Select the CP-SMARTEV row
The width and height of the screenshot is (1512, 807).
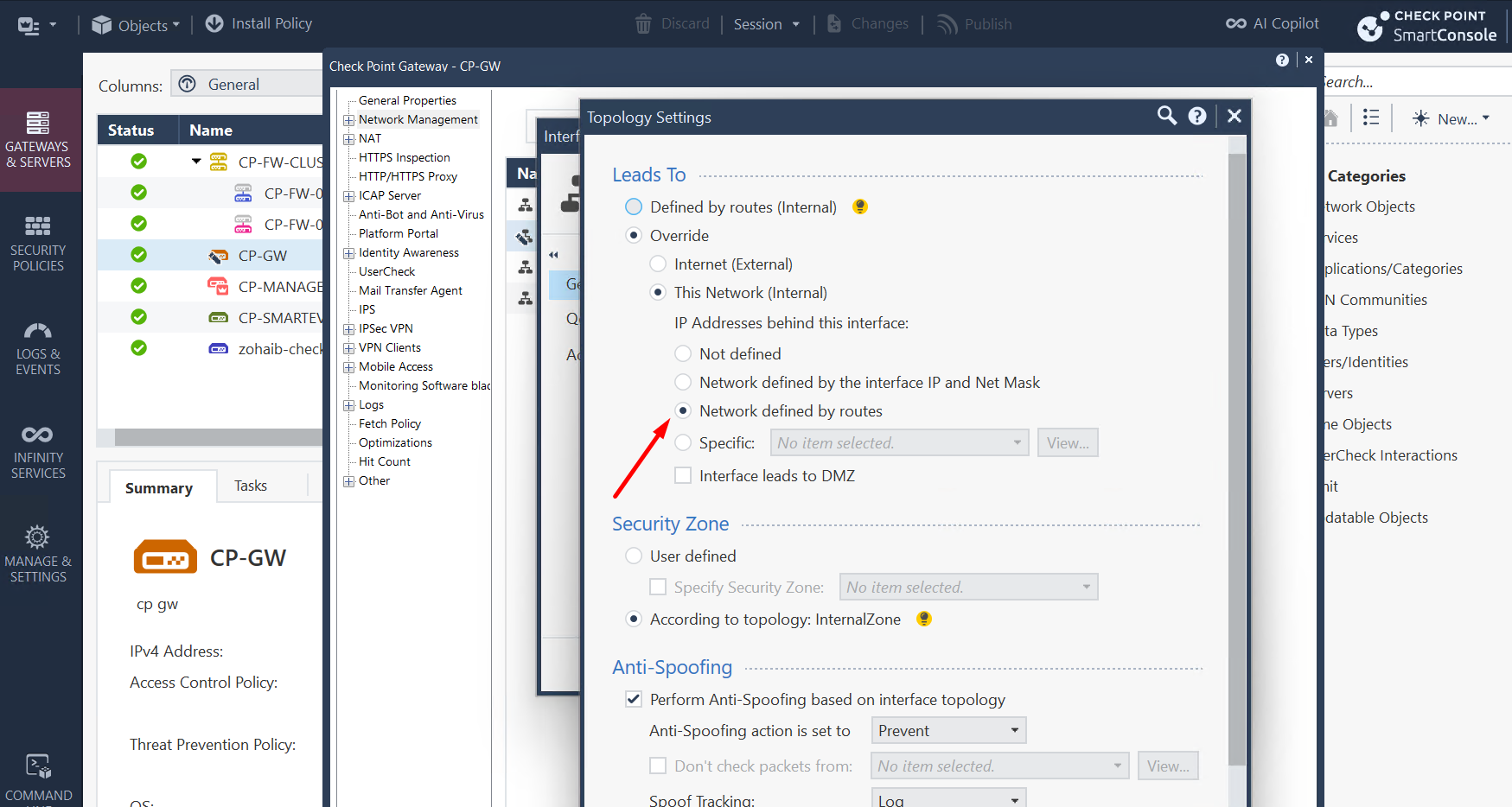click(210, 317)
